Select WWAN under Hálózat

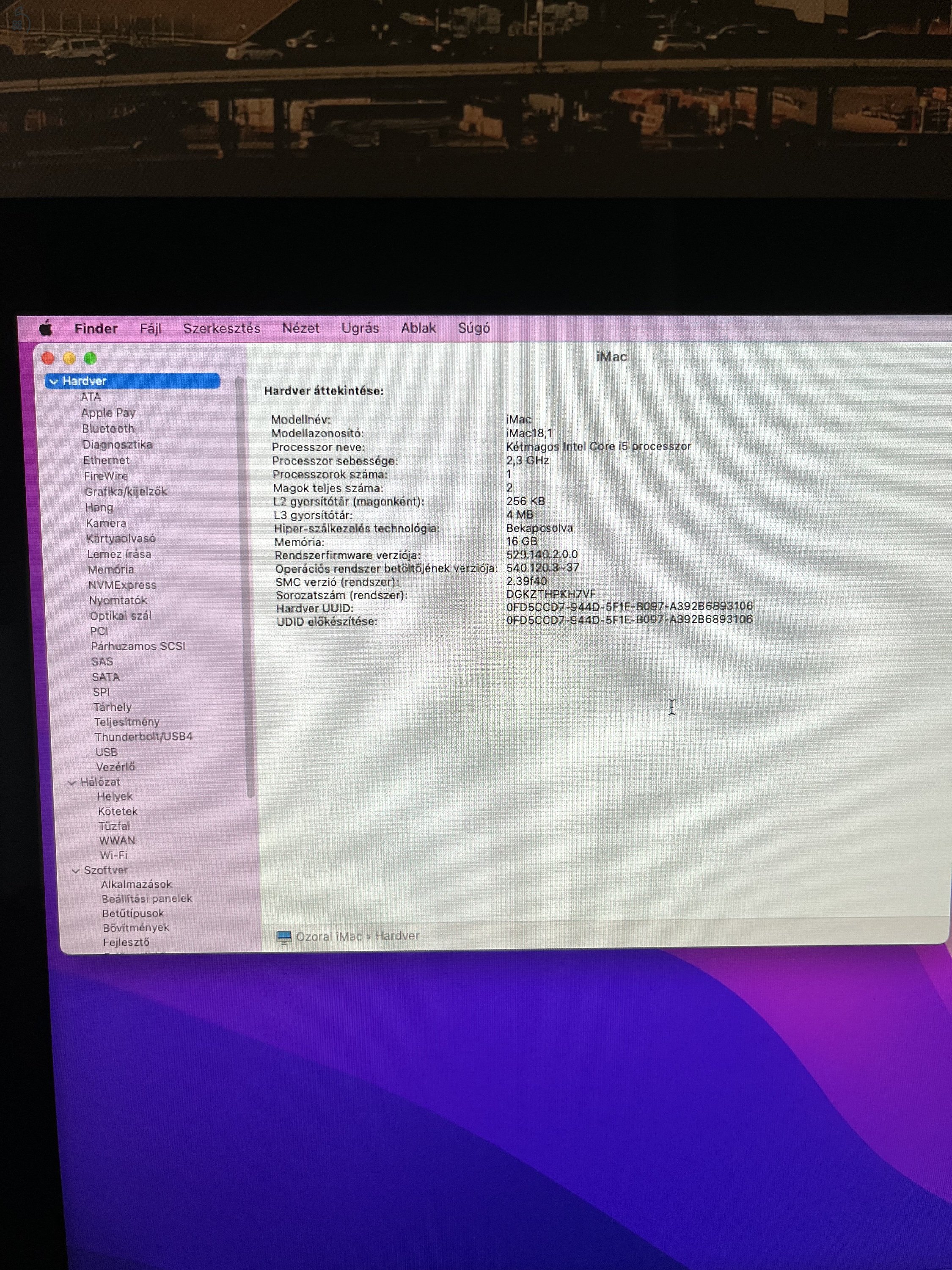[117, 841]
